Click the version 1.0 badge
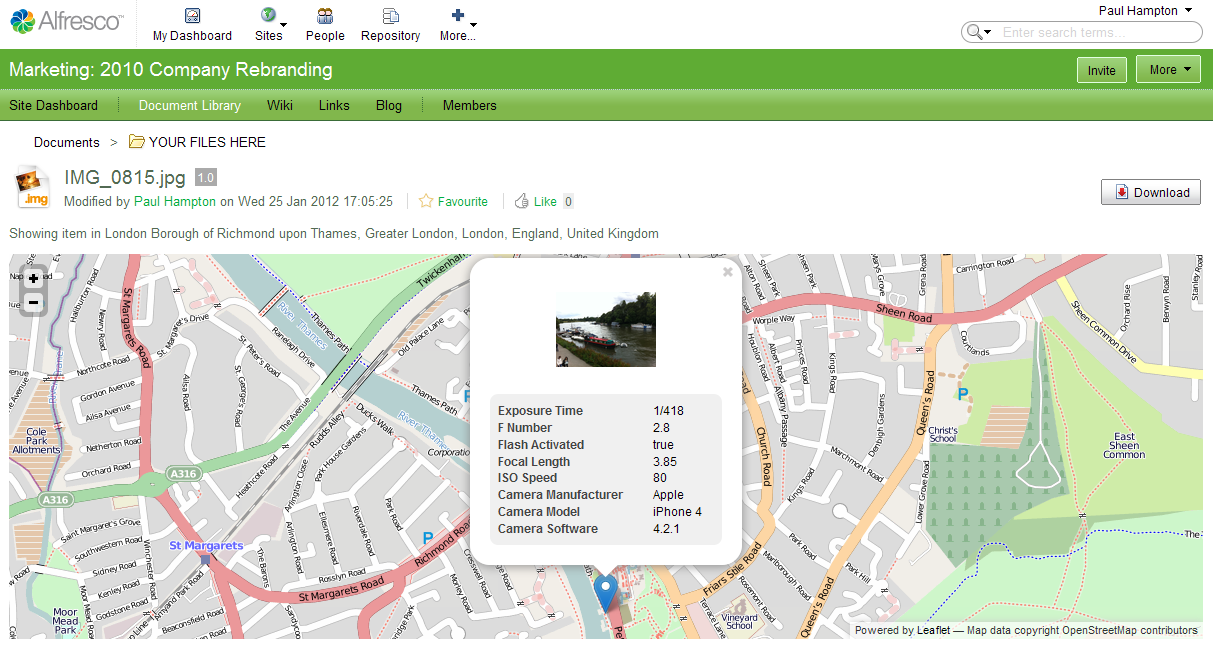The height and width of the screenshot is (646, 1213). 205,177
